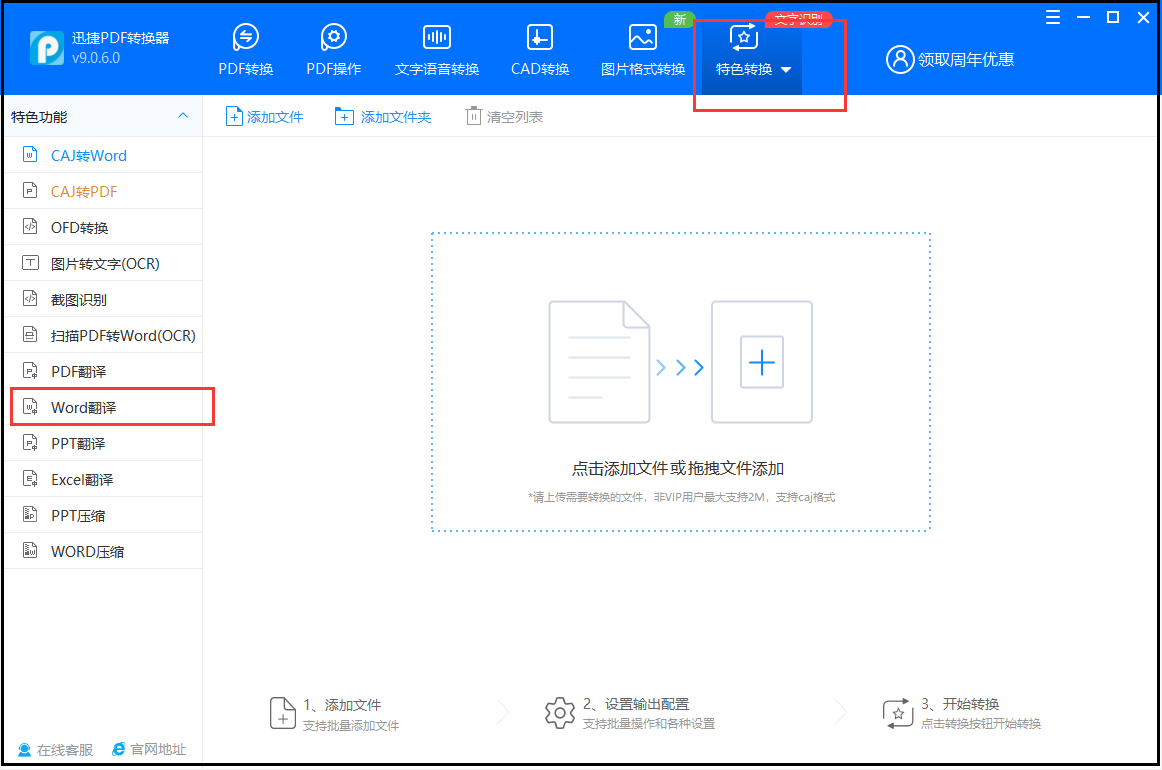
Task: Click the step 1 添加文件 icon
Action: point(282,713)
